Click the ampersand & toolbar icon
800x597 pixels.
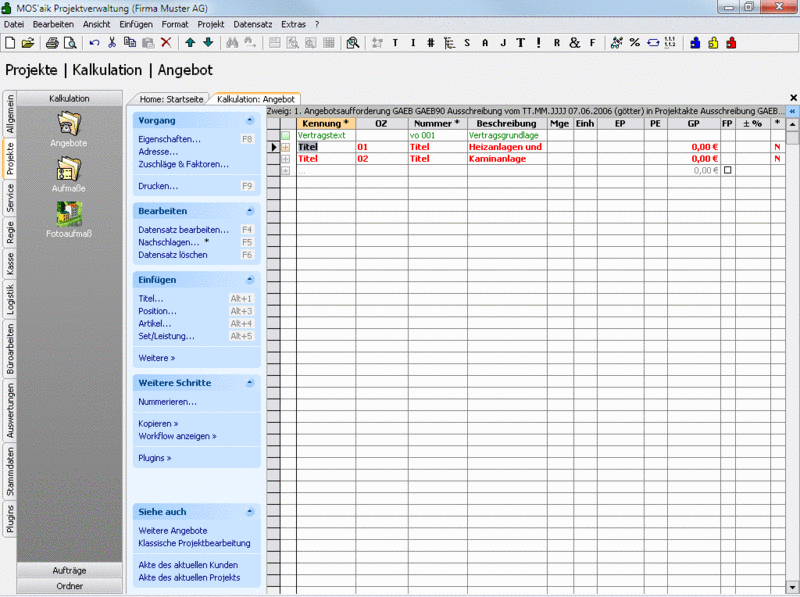pos(574,43)
